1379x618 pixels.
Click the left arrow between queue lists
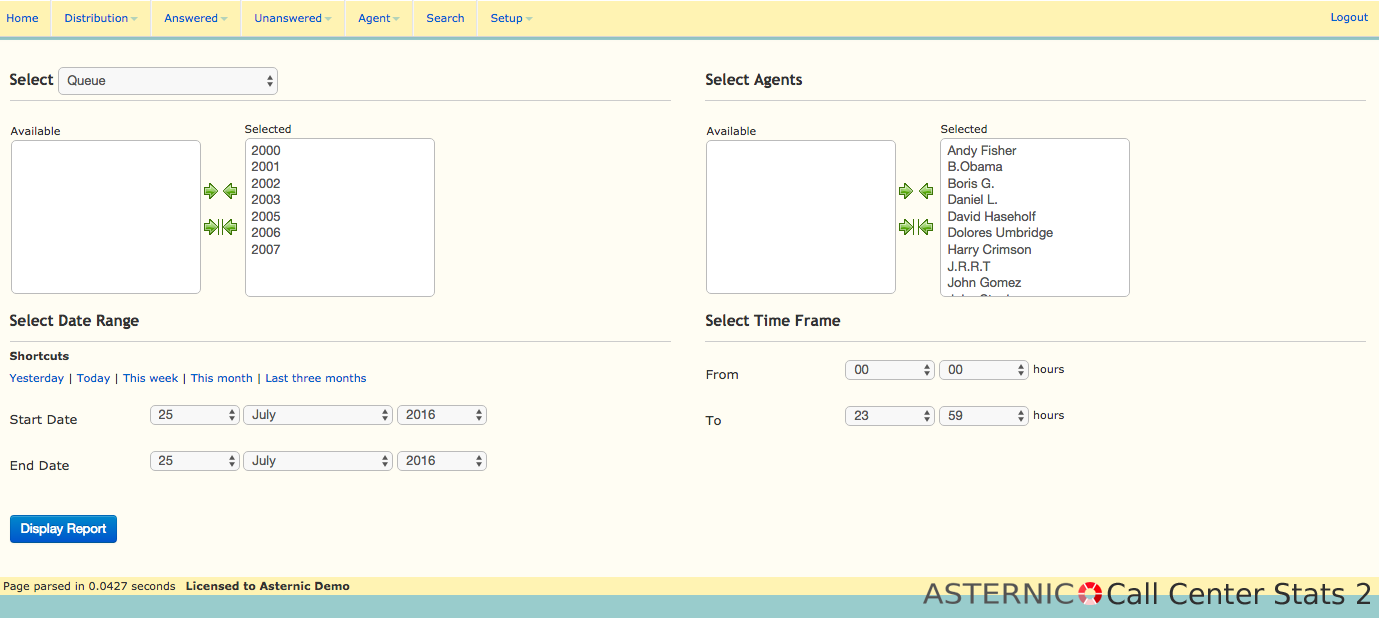[230, 191]
